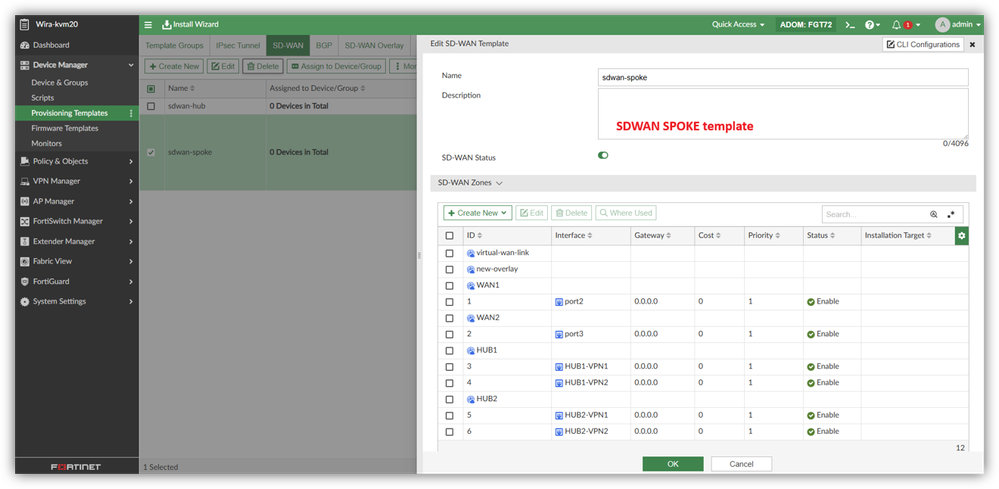The image size is (999, 489).
Task: Click the search magnifier icon in table
Action: [934, 214]
